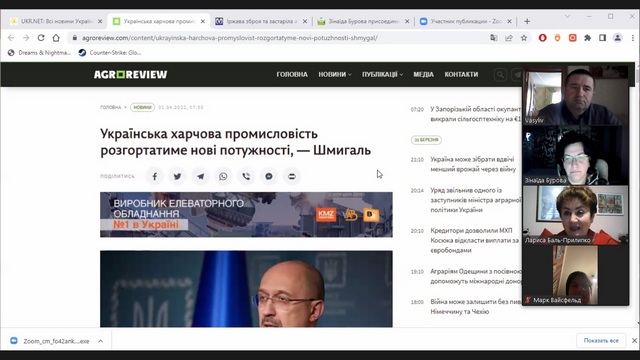Click the browser forward arrow

coord(26,38)
